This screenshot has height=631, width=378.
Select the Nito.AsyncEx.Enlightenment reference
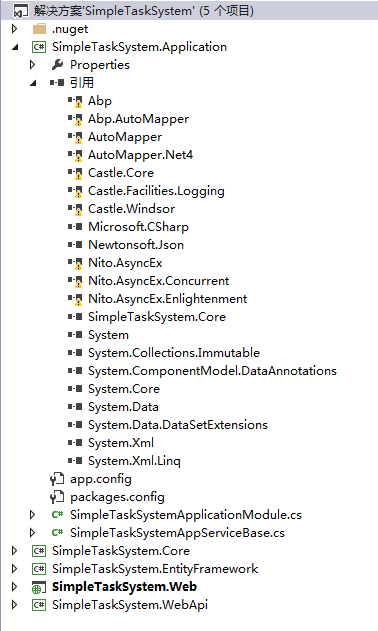(167, 299)
